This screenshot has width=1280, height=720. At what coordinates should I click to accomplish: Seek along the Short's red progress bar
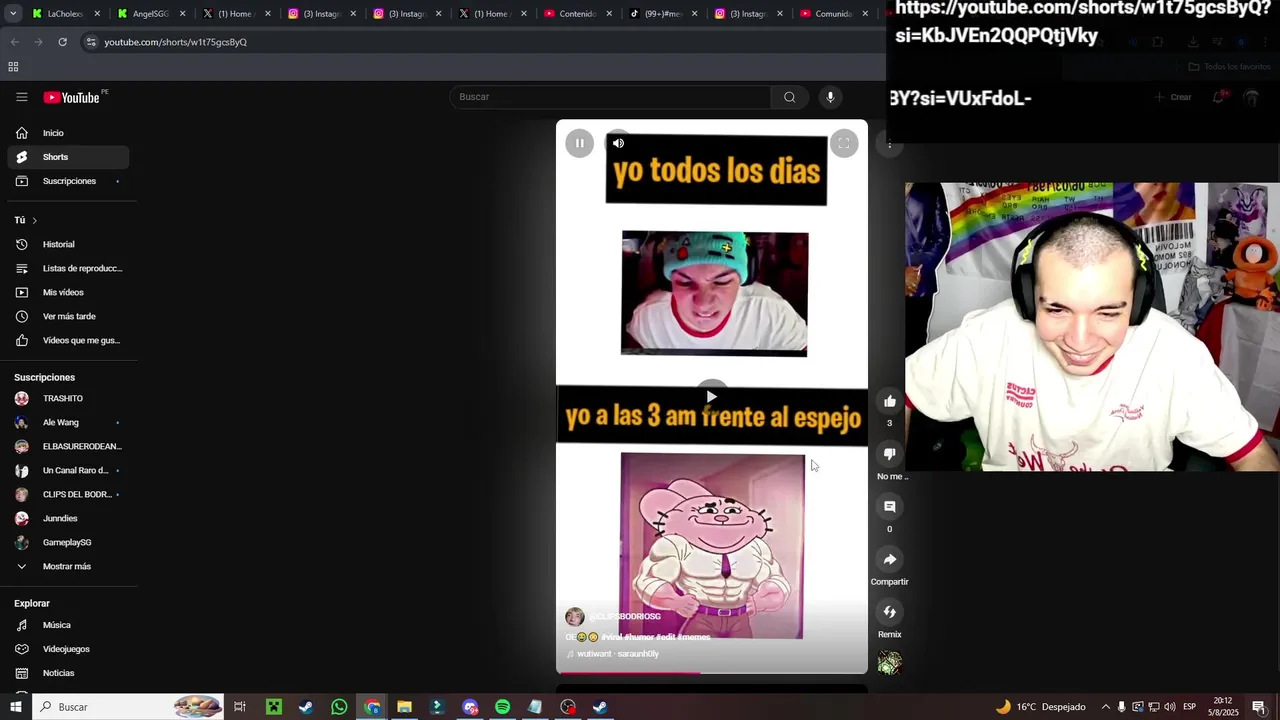click(712, 672)
